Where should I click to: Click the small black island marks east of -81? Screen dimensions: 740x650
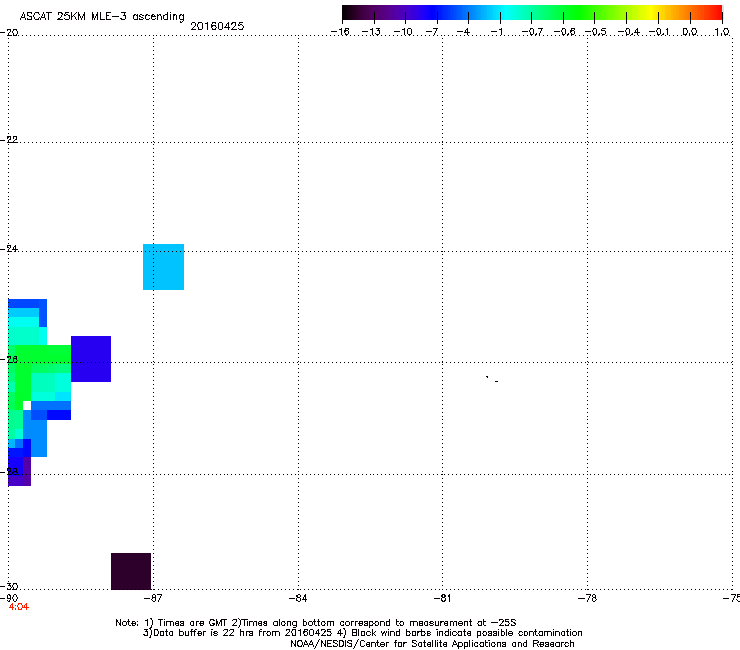pyautogui.click(x=492, y=379)
